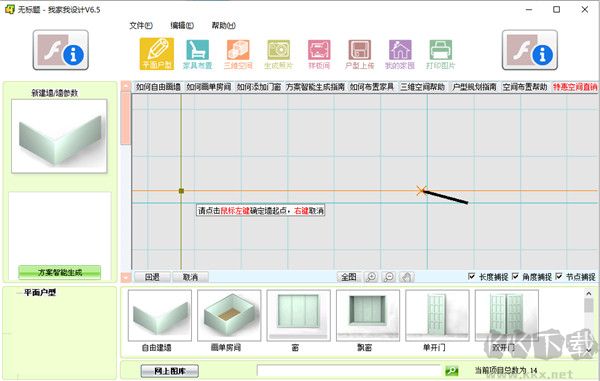
Task: Select the 平面户型 floor plan tool
Action: (x=157, y=54)
